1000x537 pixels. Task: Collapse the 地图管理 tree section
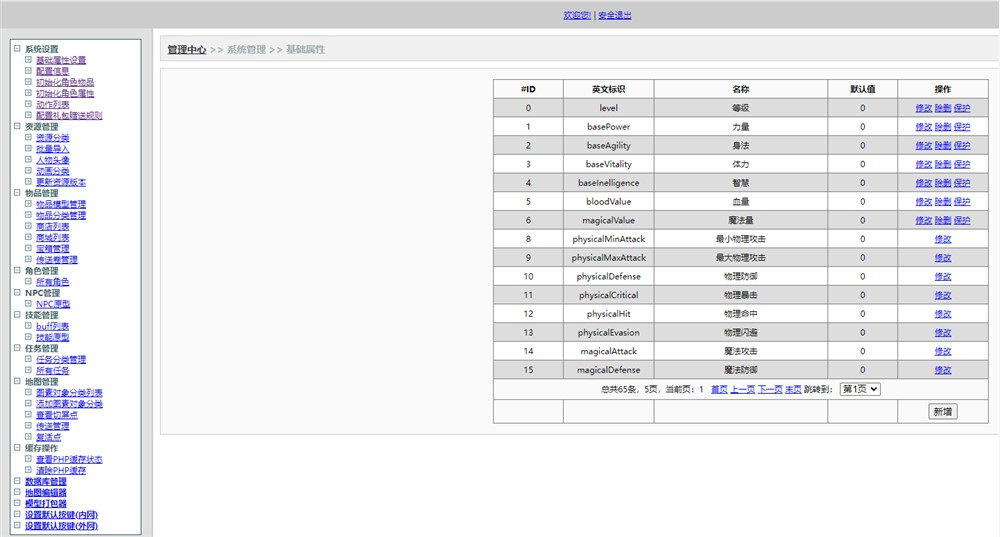[x=17, y=382]
